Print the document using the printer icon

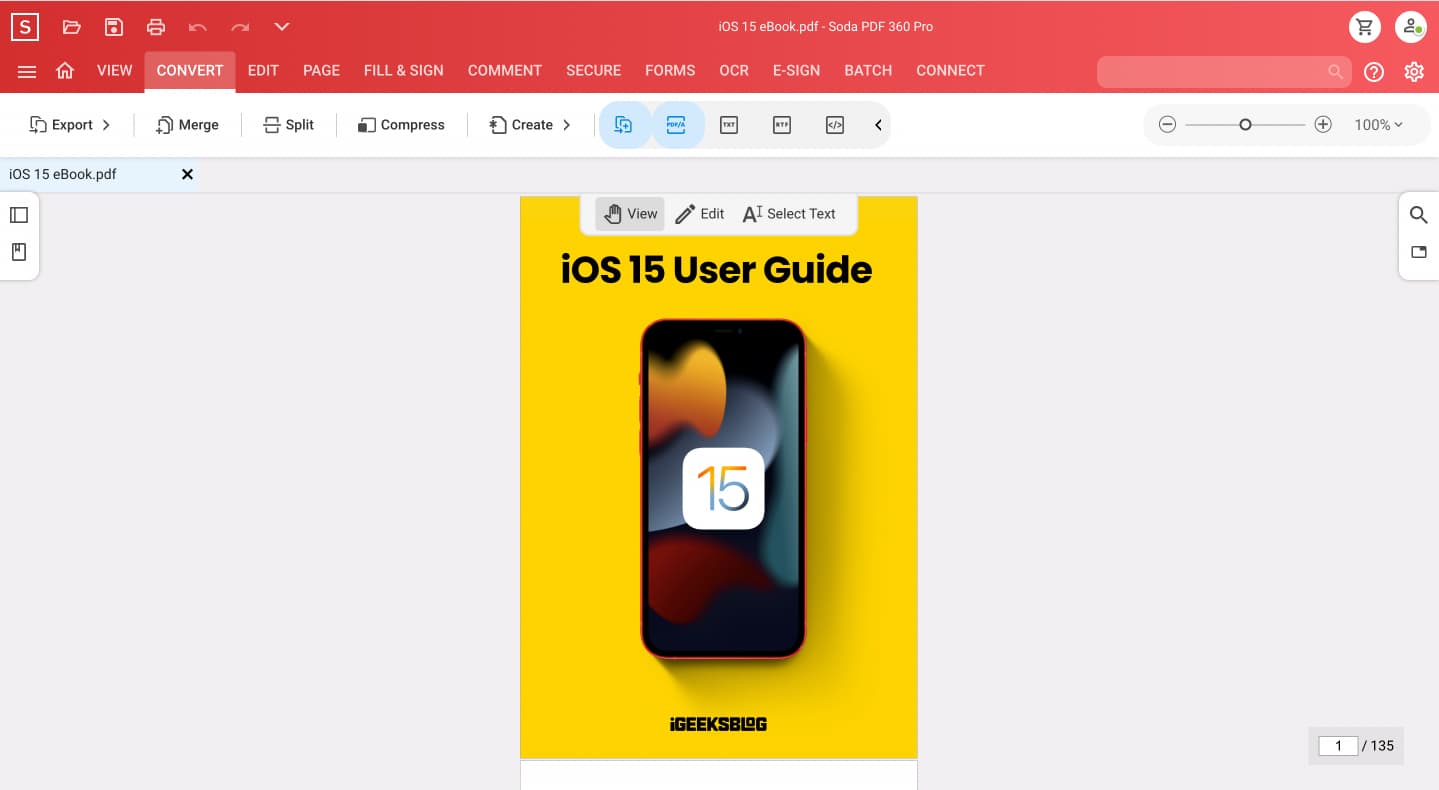pos(156,27)
